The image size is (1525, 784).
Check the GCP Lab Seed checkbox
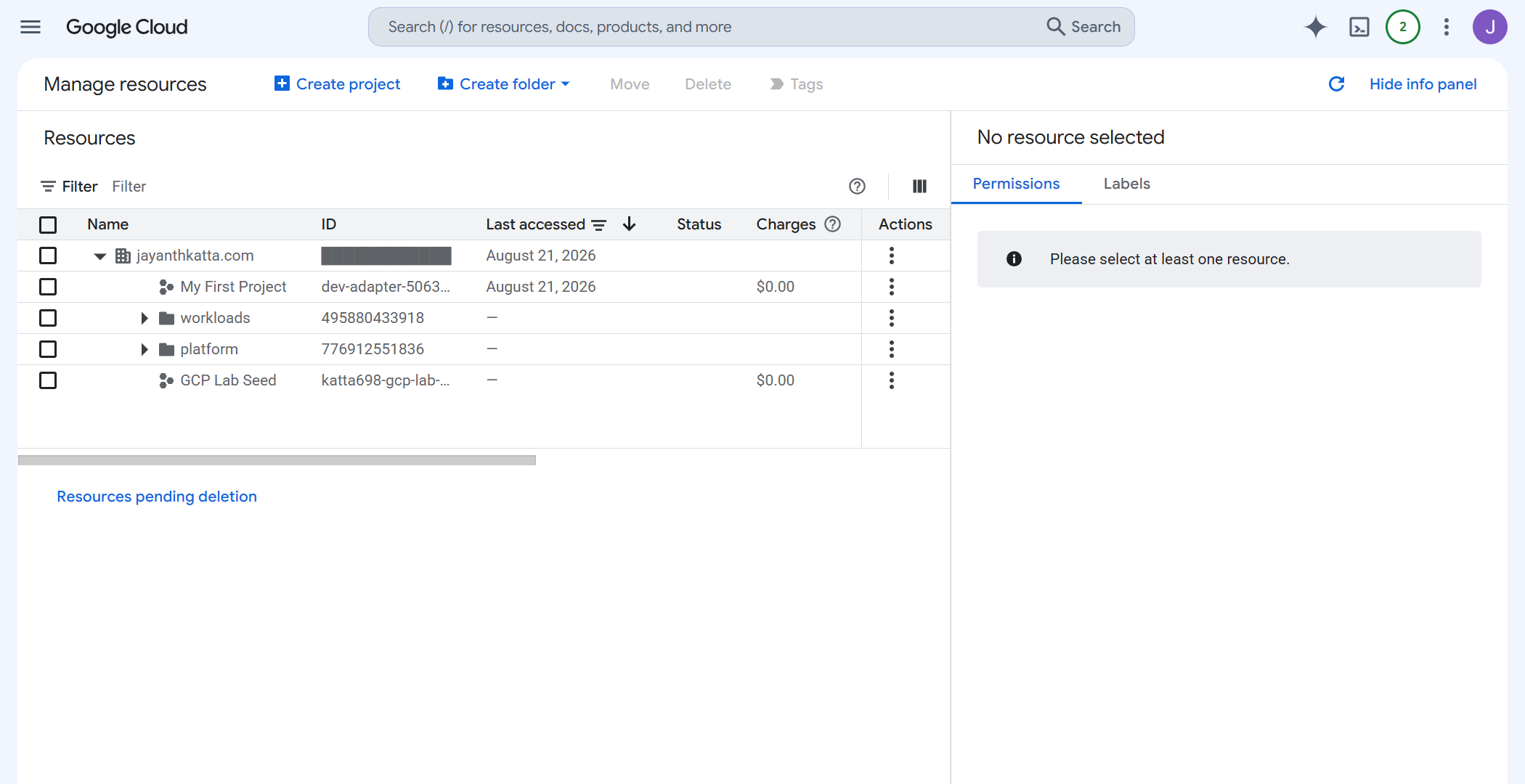[48, 380]
